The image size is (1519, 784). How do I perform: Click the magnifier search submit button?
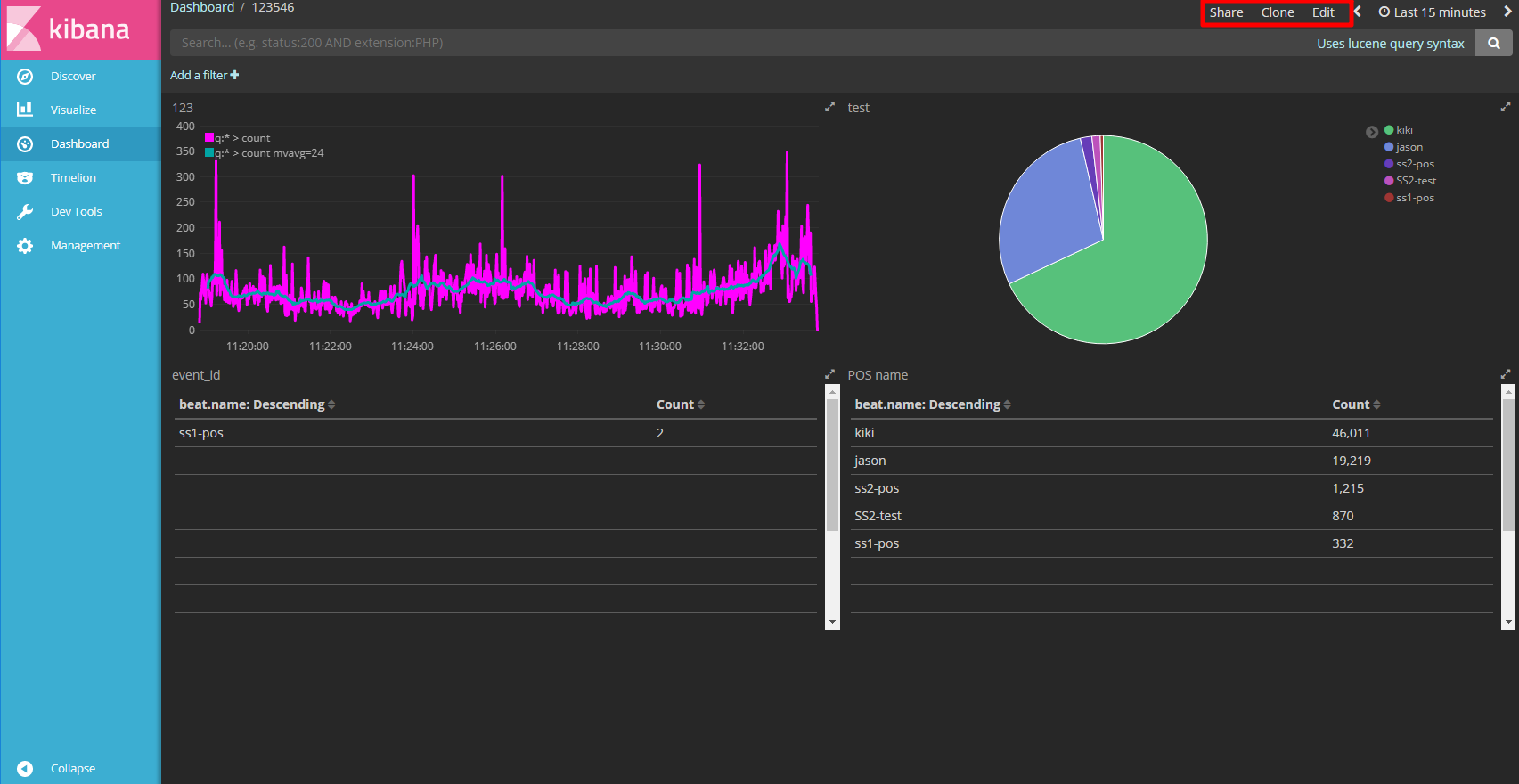[1494, 43]
